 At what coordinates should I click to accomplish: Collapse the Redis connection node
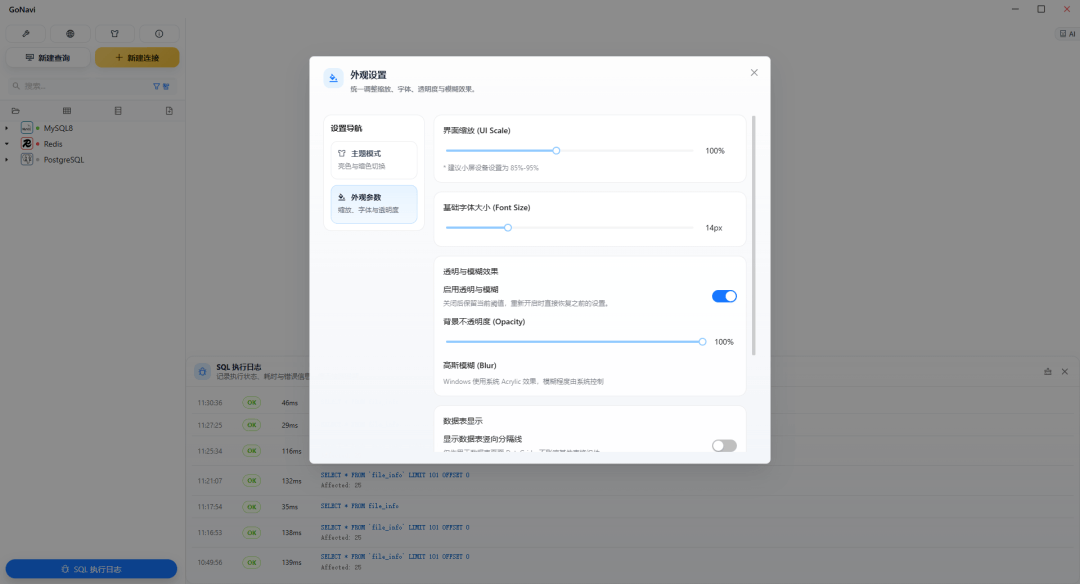7,144
